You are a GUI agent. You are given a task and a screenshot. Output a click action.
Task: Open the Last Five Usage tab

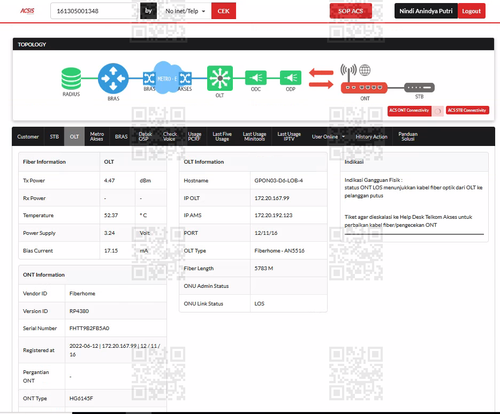click(x=222, y=137)
